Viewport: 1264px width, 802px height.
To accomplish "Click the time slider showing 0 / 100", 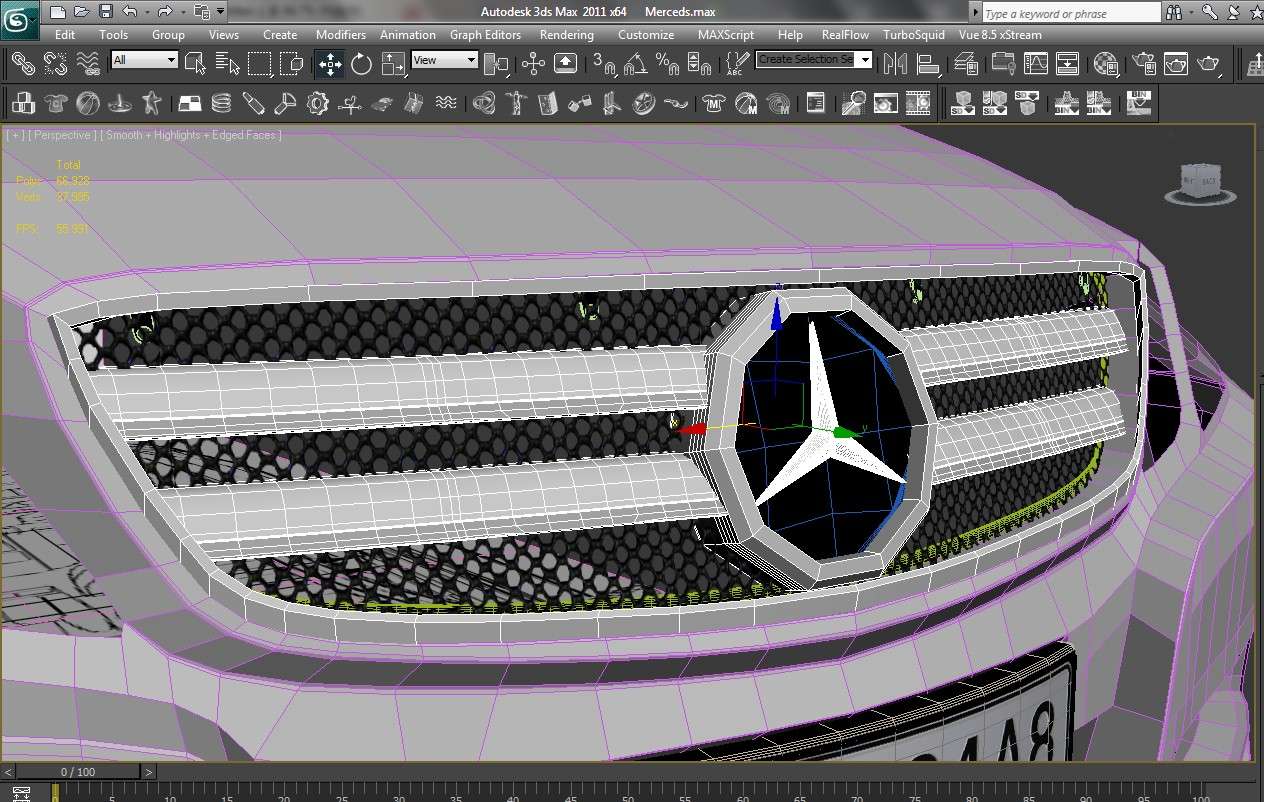I will [x=78, y=772].
